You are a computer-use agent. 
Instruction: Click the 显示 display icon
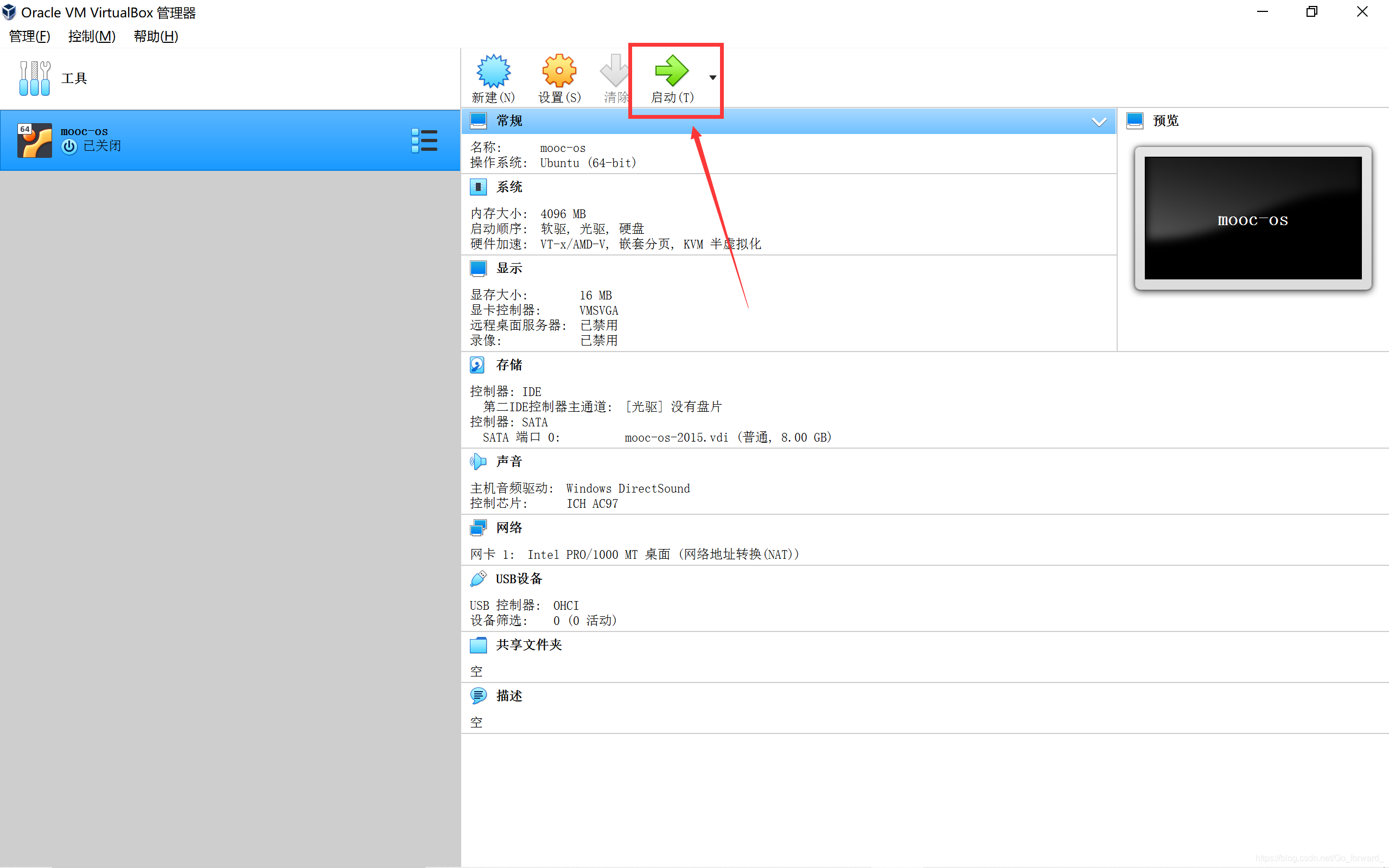point(478,268)
